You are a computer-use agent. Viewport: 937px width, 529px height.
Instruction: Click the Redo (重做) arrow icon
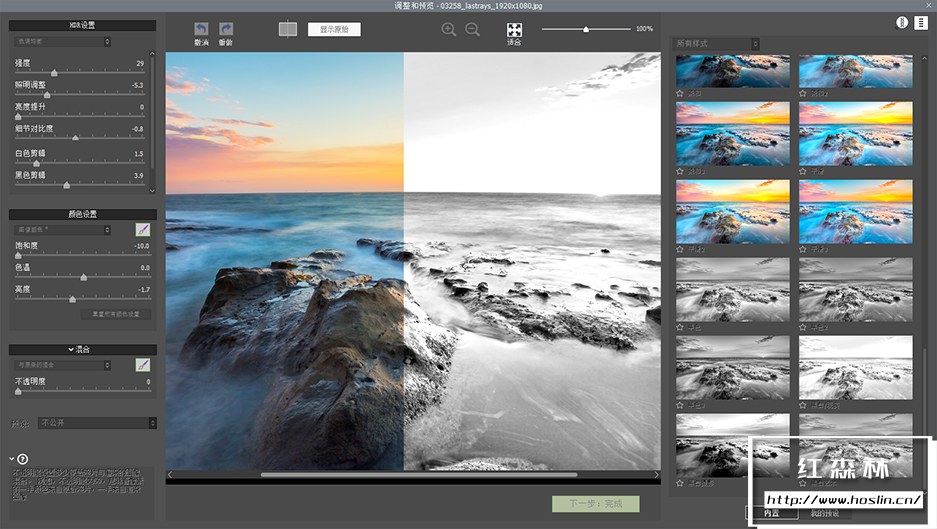point(226,29)
